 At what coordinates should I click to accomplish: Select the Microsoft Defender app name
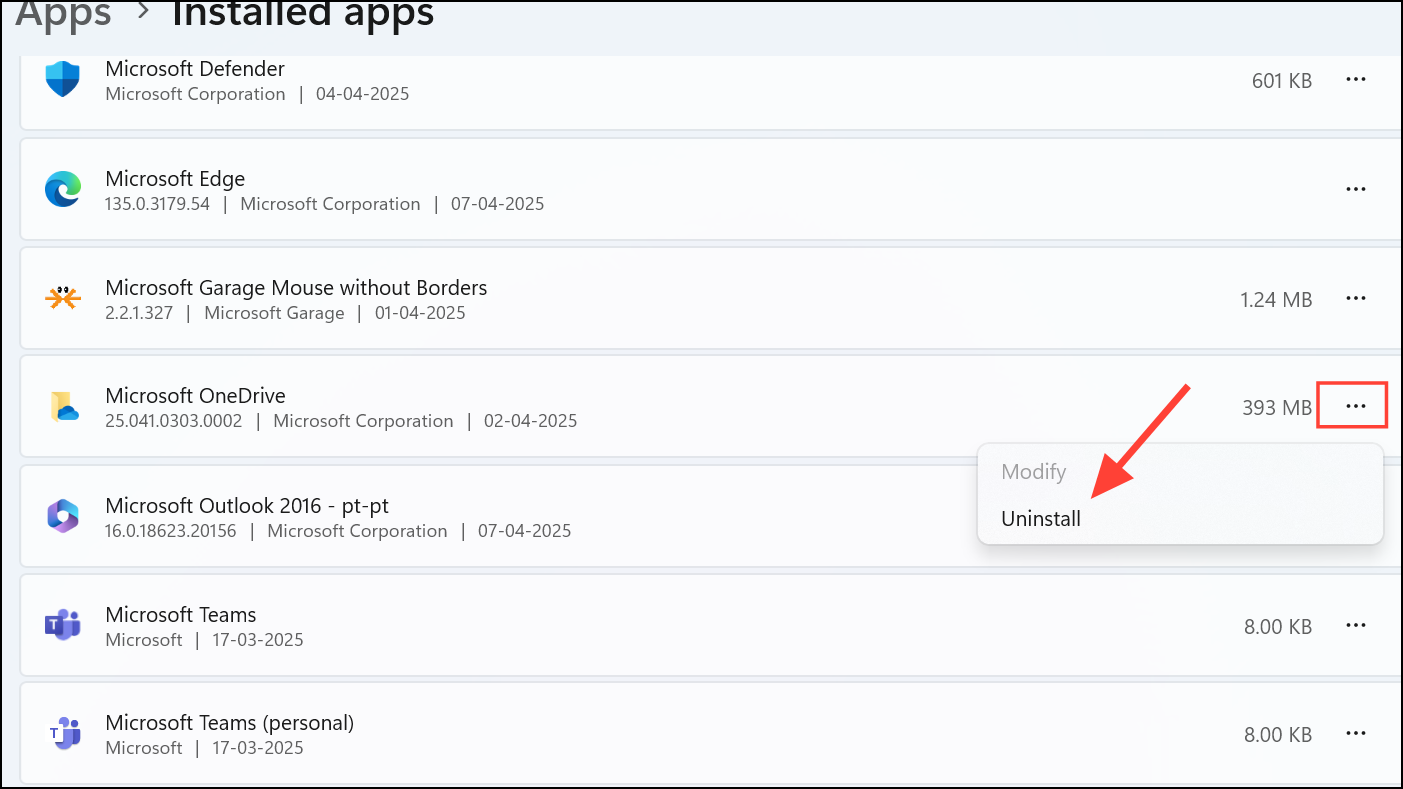click(x=195, y=69)
